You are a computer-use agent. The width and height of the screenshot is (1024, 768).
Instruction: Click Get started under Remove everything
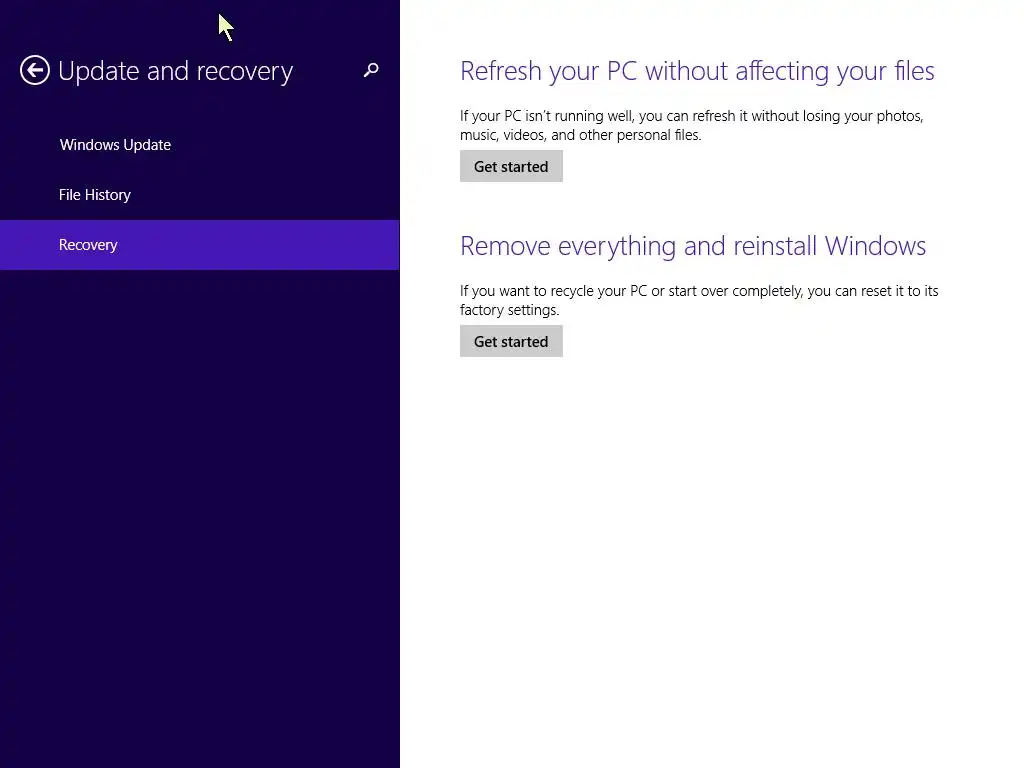click(511, 342)
